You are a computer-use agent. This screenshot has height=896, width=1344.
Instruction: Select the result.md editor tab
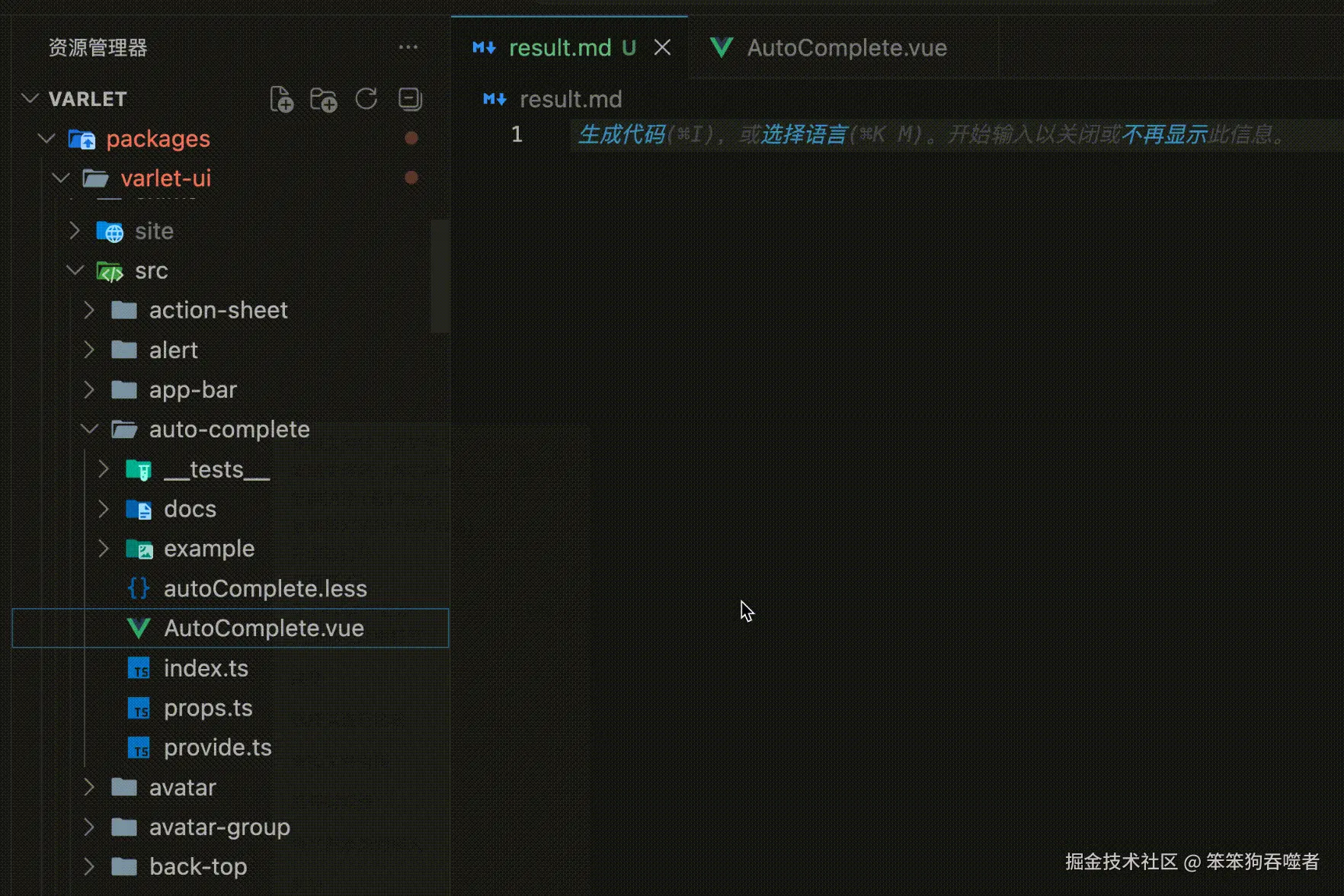560,47
